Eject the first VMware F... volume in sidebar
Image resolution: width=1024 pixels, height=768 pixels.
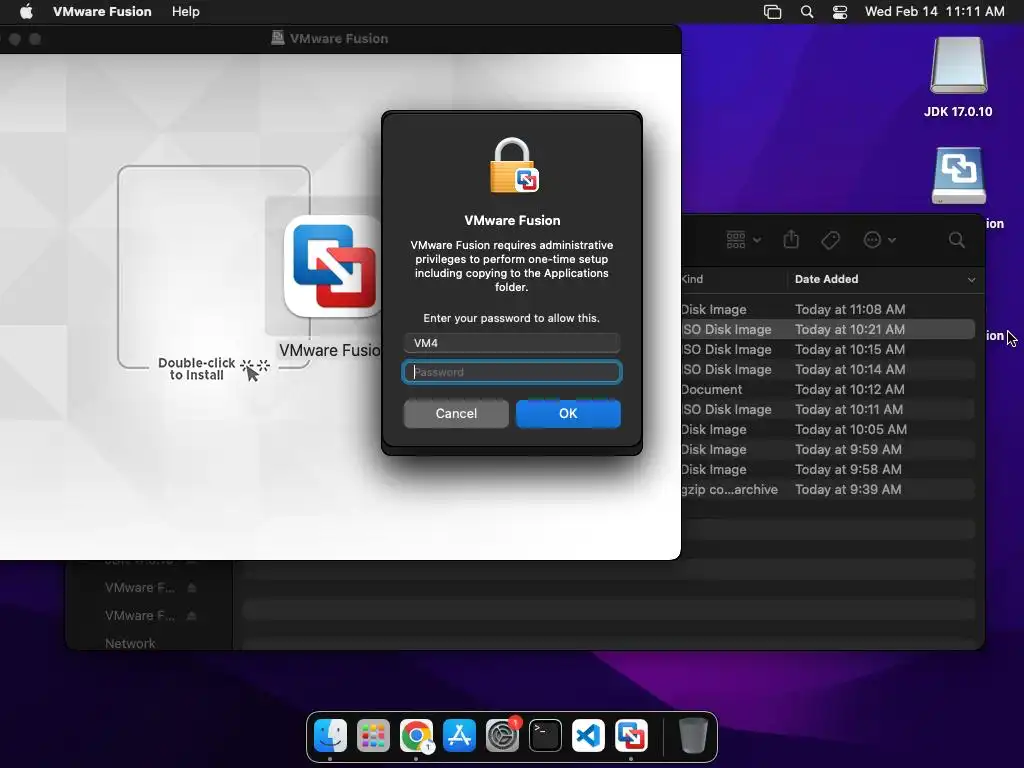click(191, 588)
